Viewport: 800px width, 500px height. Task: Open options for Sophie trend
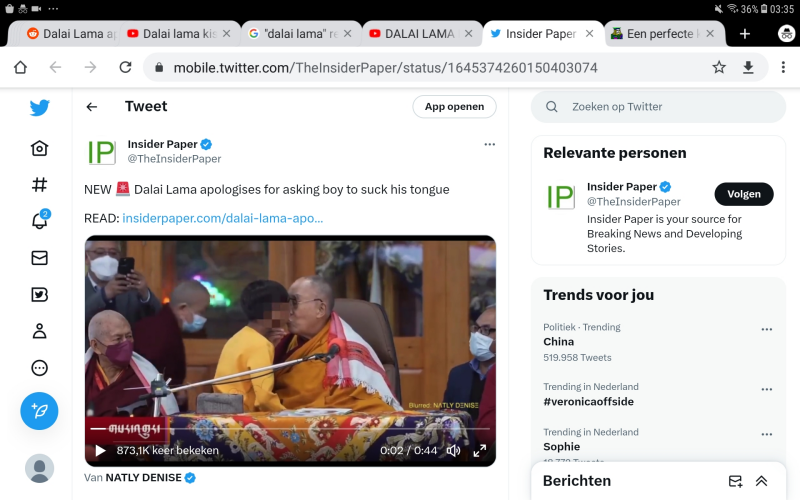[766, 435]
